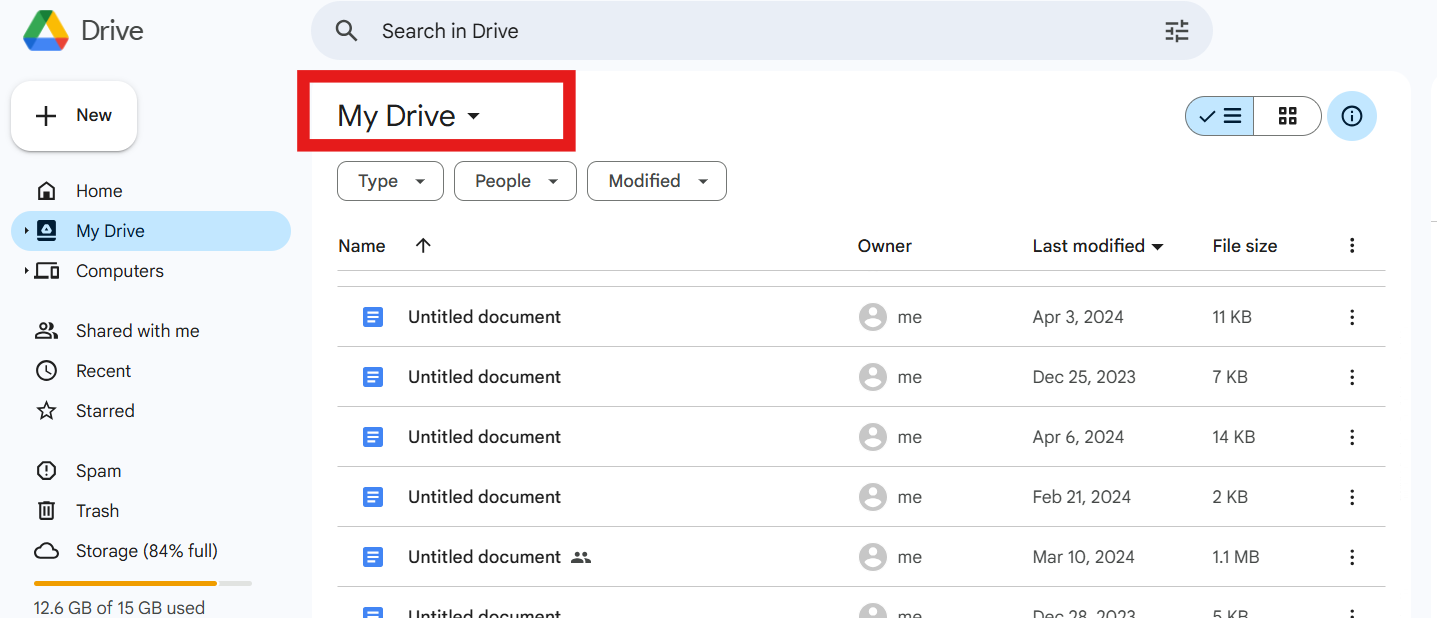Open Recent files from the sidebar
Screen dimensions: 1437x618
coord(104,370)
